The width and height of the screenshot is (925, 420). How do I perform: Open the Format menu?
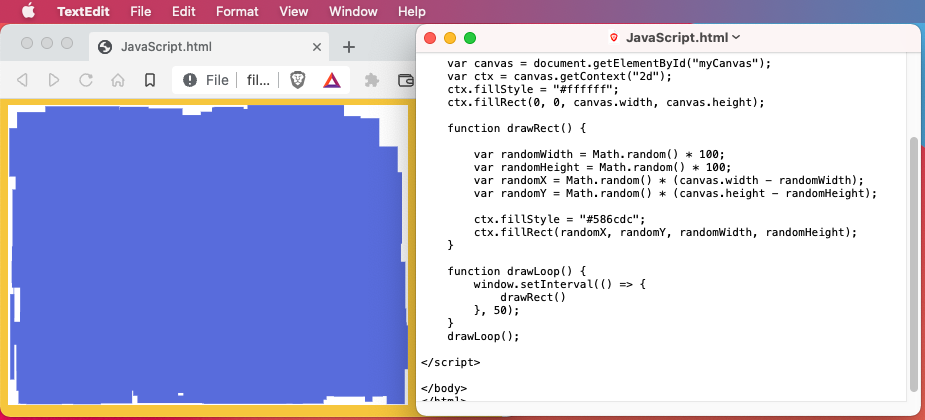[x=237, y=11]
